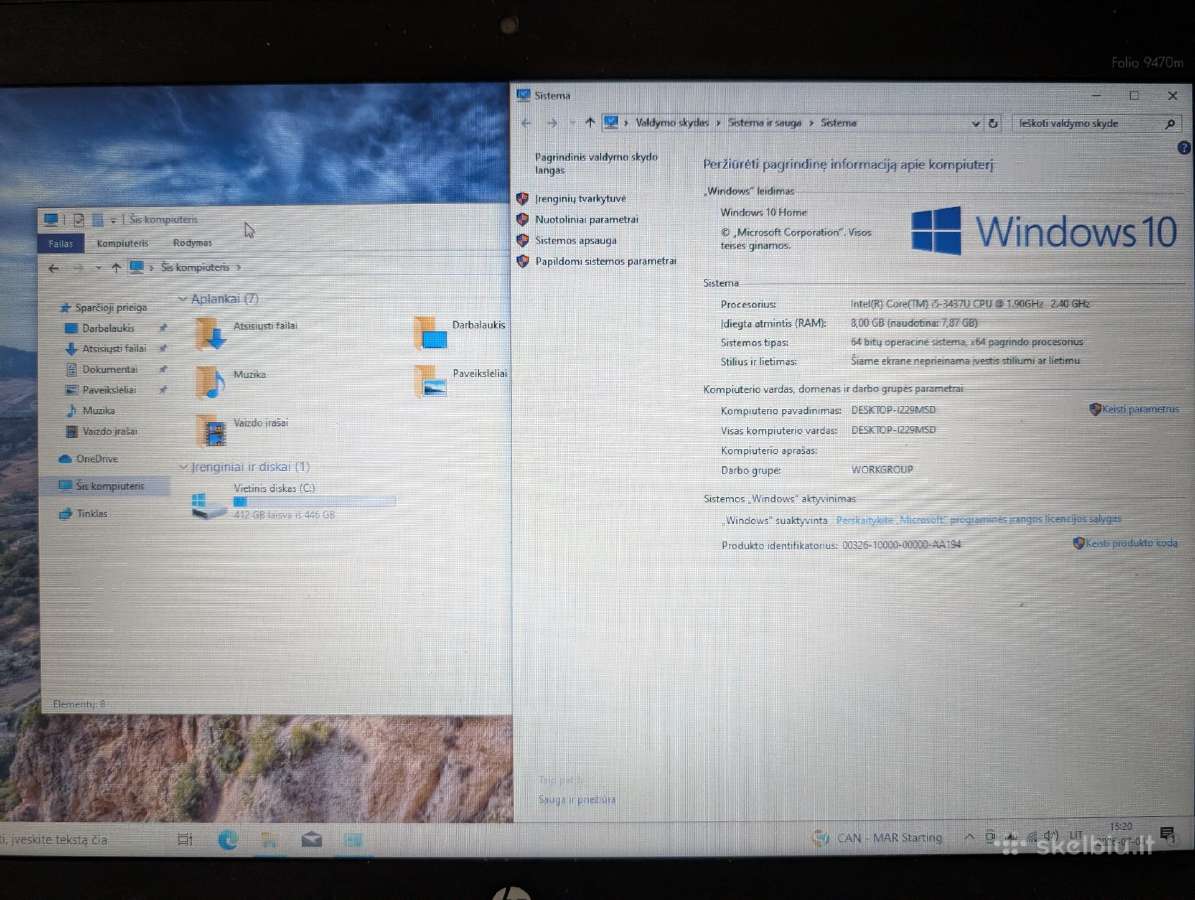Click the Control Panel taskbar icon
Screen dimensions: 1195x900
pyautogui.click(x=353, y=840)
